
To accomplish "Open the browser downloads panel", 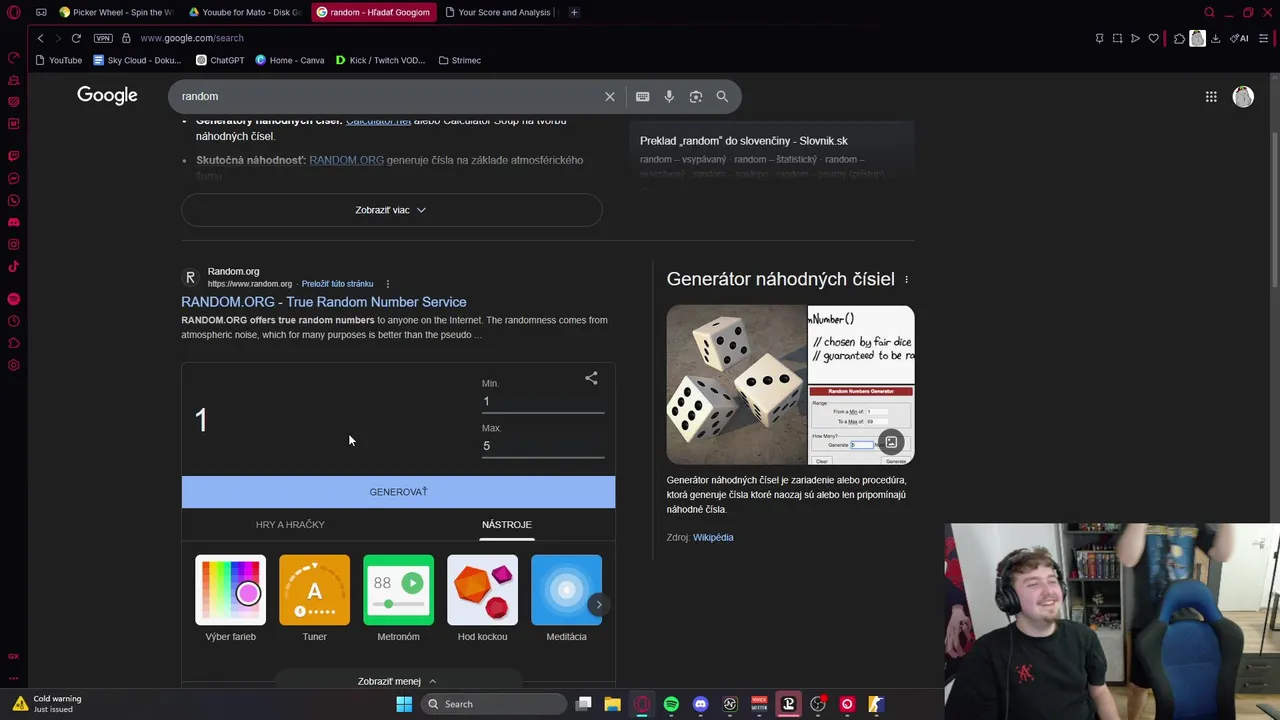I will pos(1215,38).
